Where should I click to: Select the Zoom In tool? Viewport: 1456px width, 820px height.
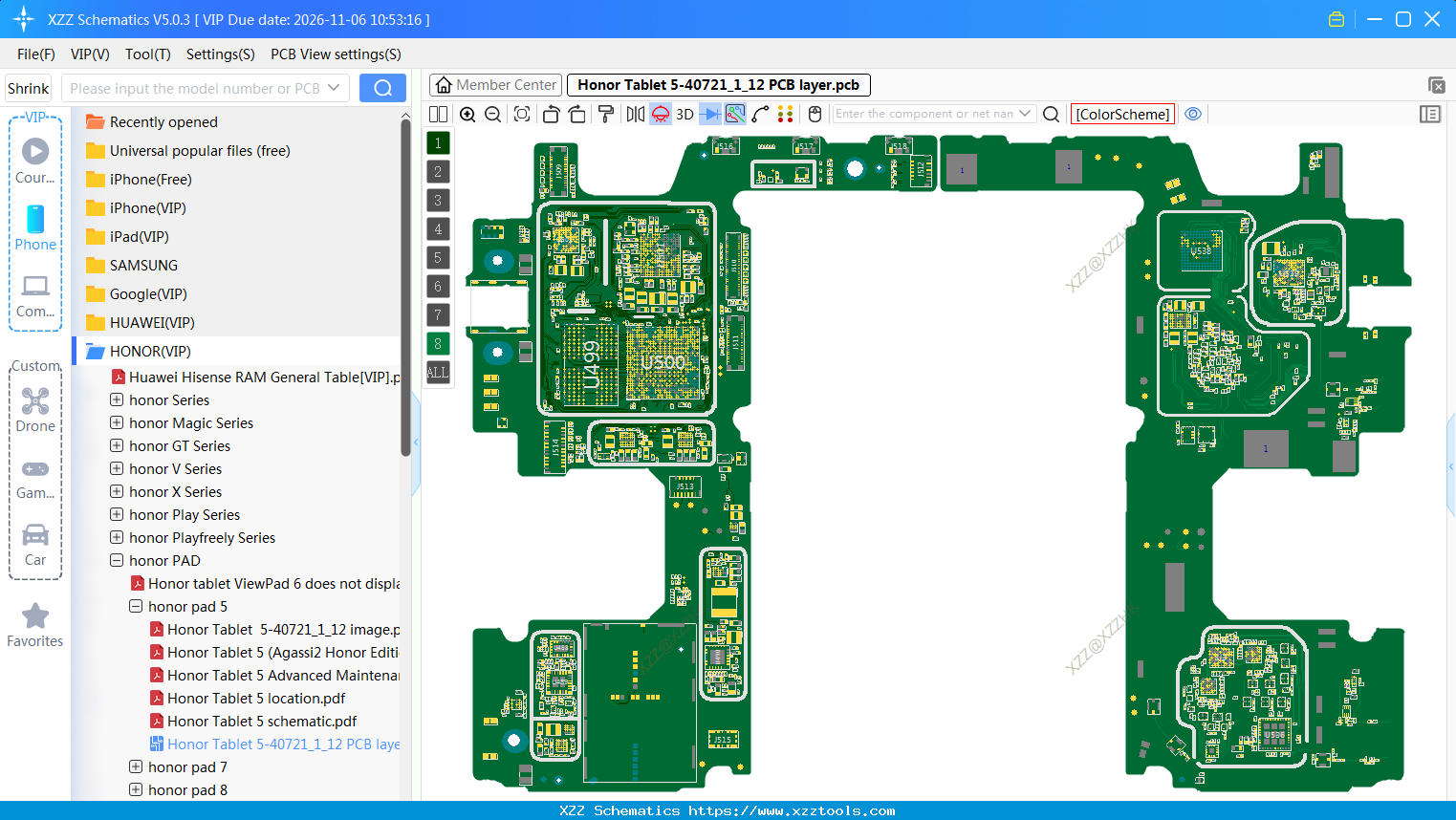(467, 114)
